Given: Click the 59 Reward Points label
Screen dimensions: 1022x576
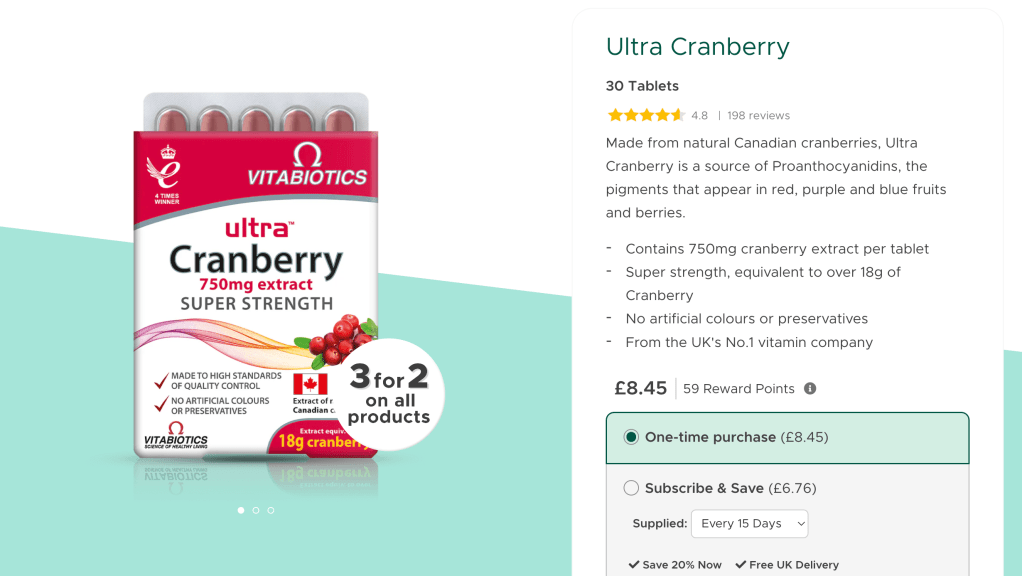Looking at the screenshot, I should [738, 389].
